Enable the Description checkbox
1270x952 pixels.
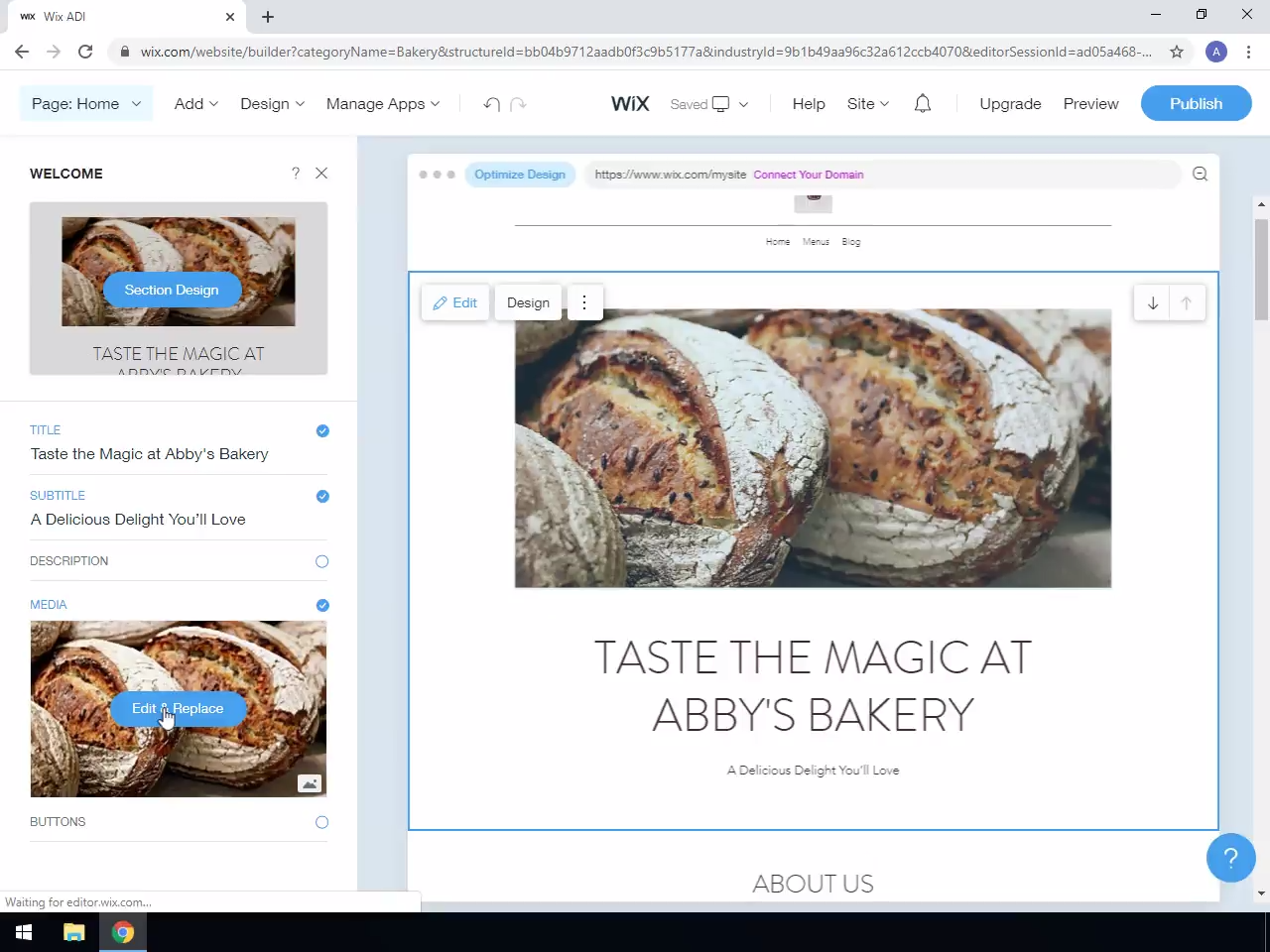(322, 561)
